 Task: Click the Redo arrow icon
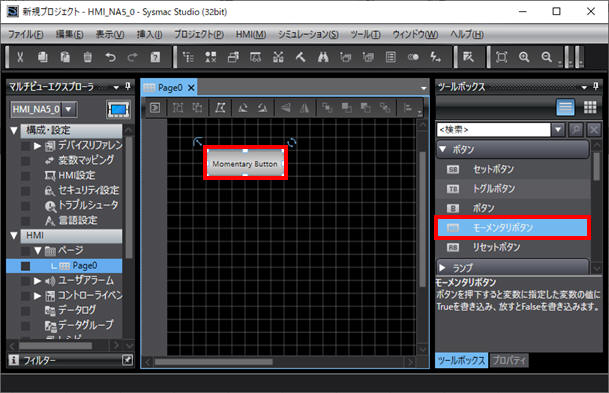(133, 57)
